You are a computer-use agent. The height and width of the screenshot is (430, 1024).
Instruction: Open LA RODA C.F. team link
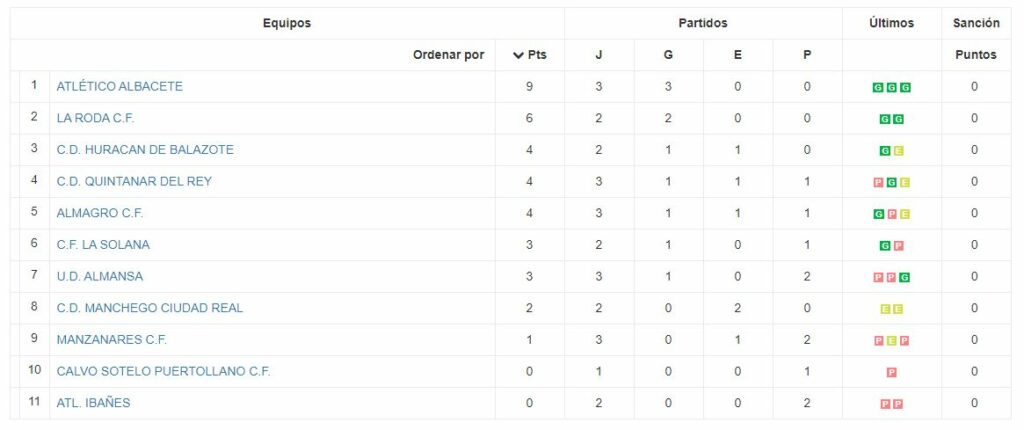pos(95,118)
